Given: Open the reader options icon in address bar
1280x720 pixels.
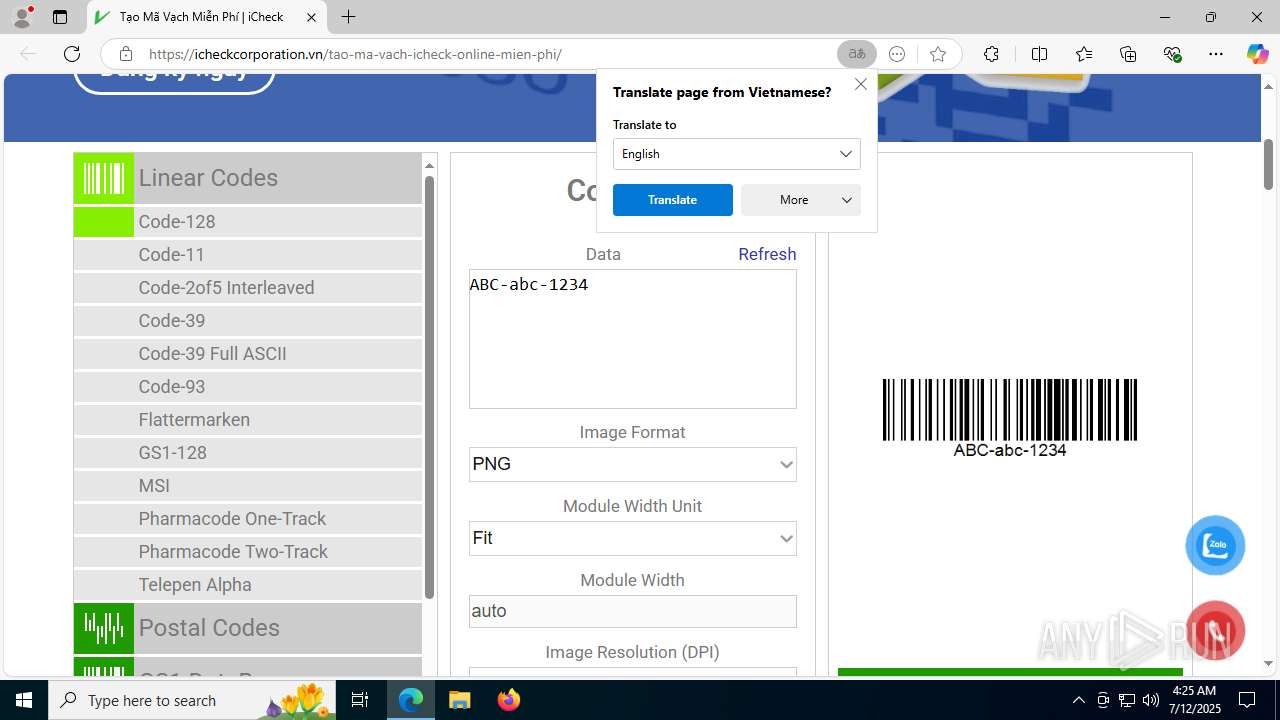Looking at the screenshot, I should coord(897,54).
